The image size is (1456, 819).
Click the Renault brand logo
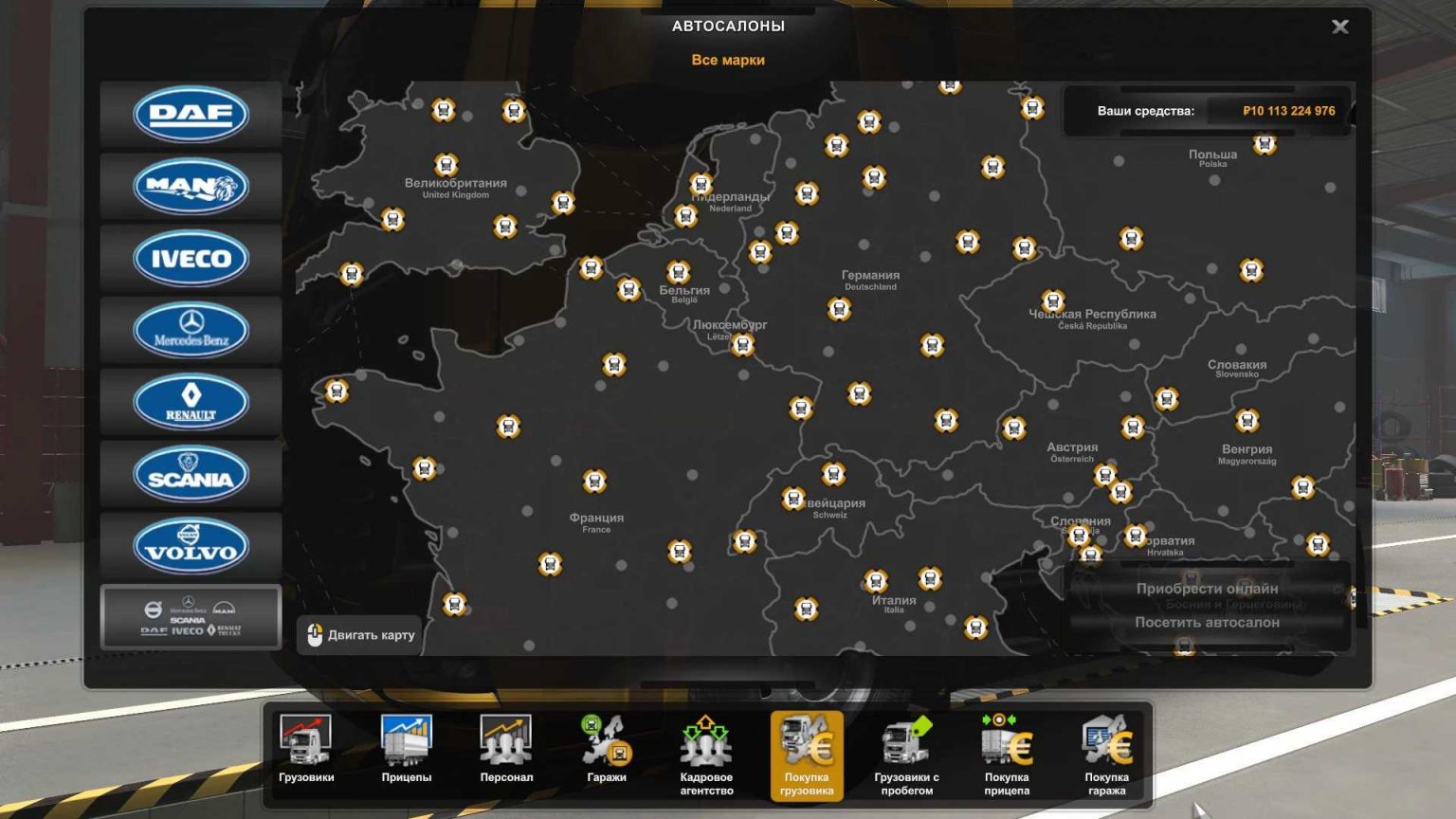(189, 402)
